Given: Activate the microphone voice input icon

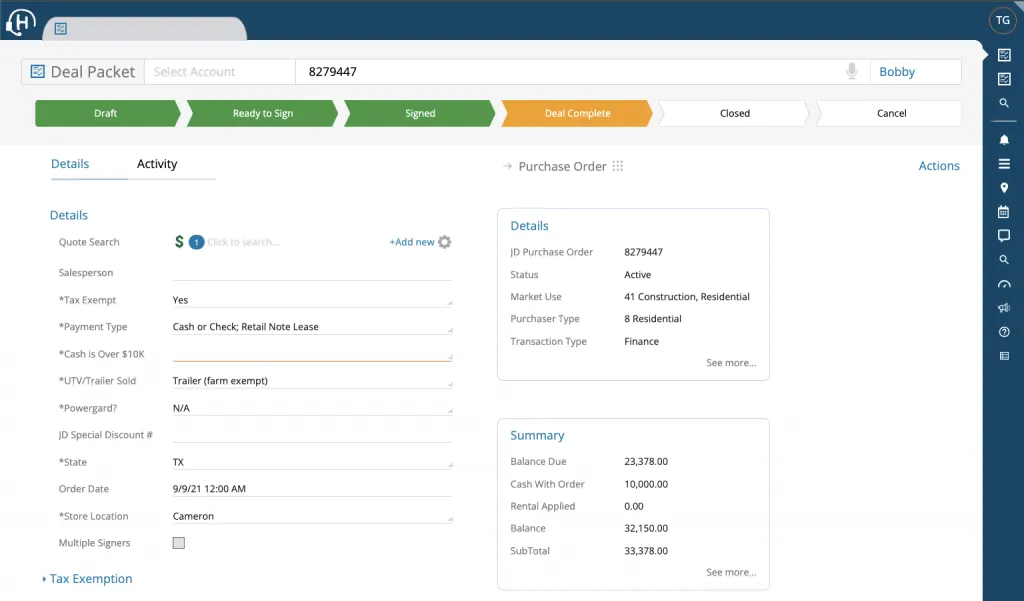Looking at the screenshot, I should point(852,71).
